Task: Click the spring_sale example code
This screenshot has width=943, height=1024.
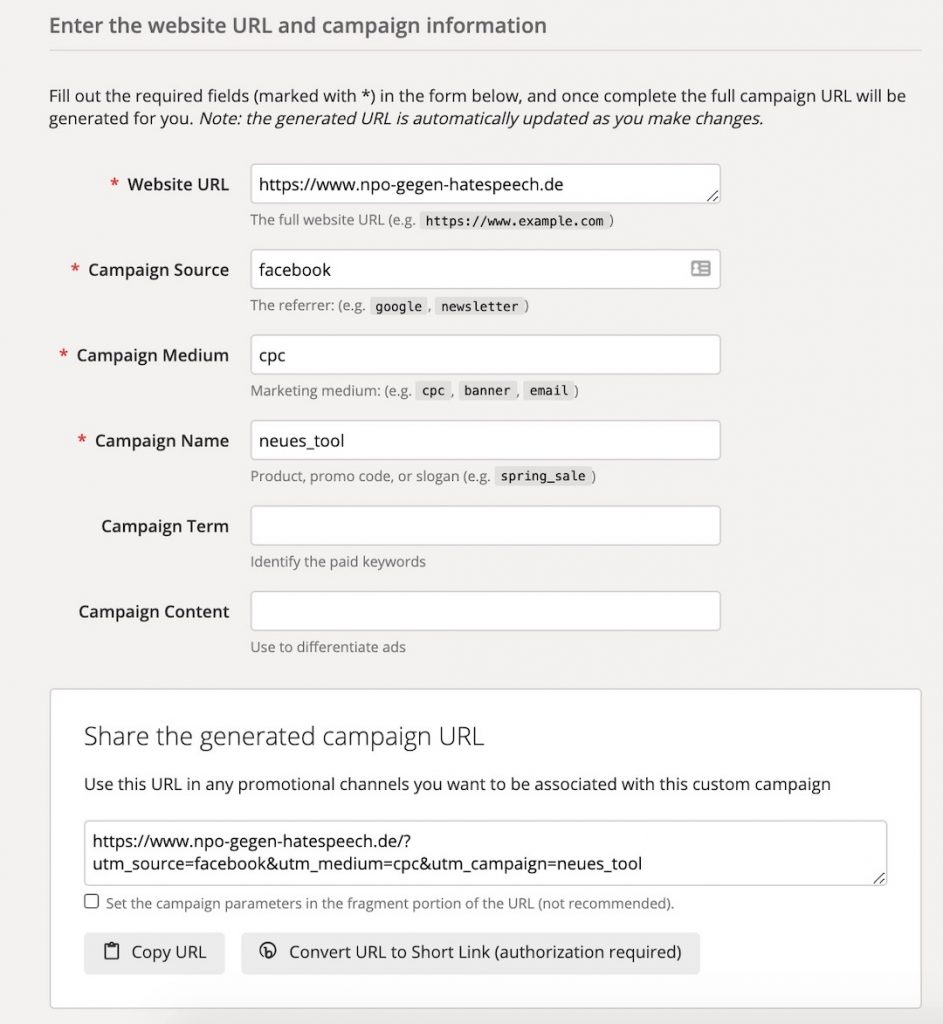Action: [x=542, y=477]
